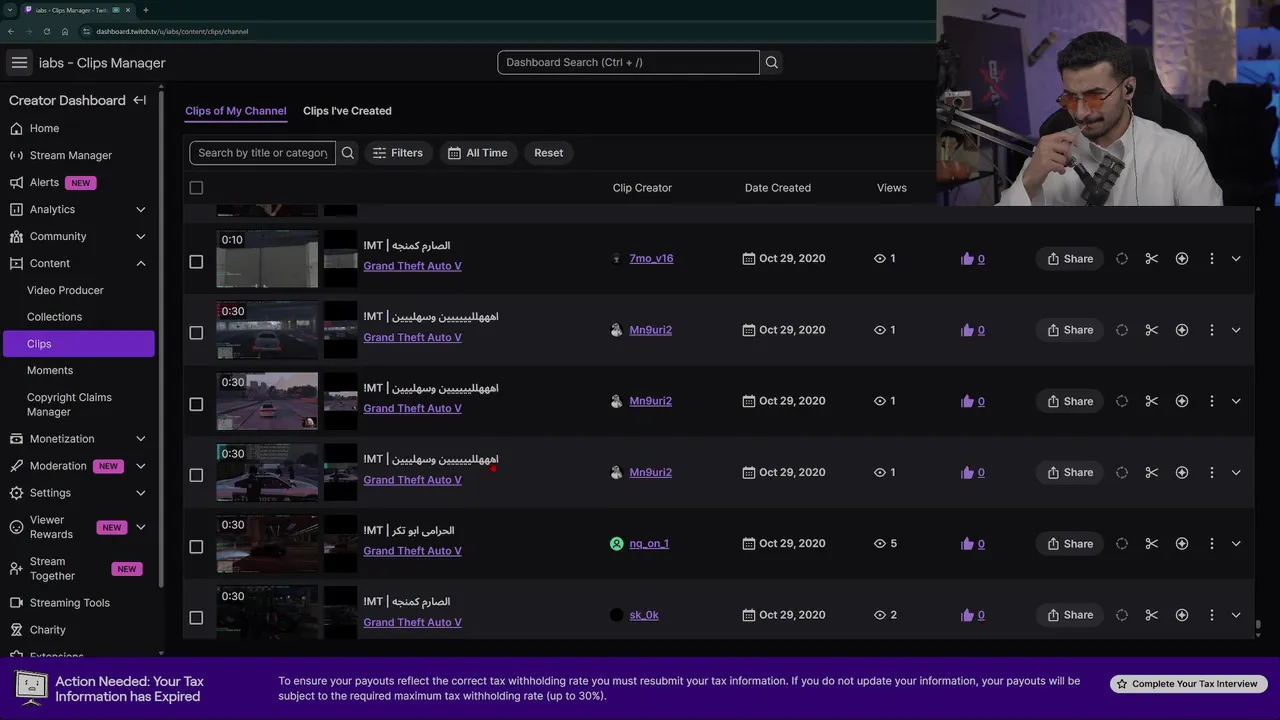The image size is (1280, 720).
Task: Click the Stream Manager icon in sidebar
Action: (x=16, y=155)
